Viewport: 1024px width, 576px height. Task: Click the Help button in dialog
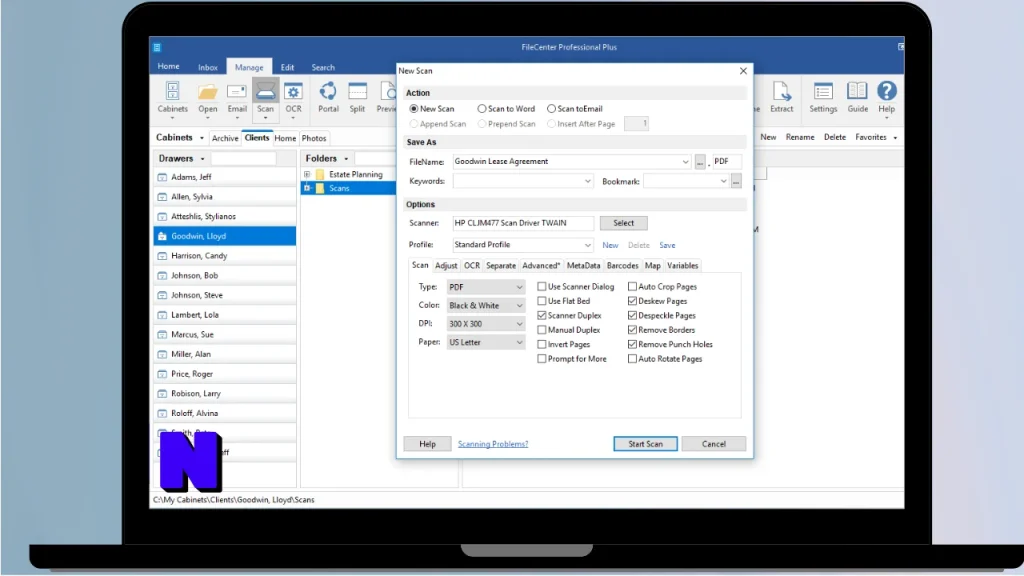coord(427,444)
